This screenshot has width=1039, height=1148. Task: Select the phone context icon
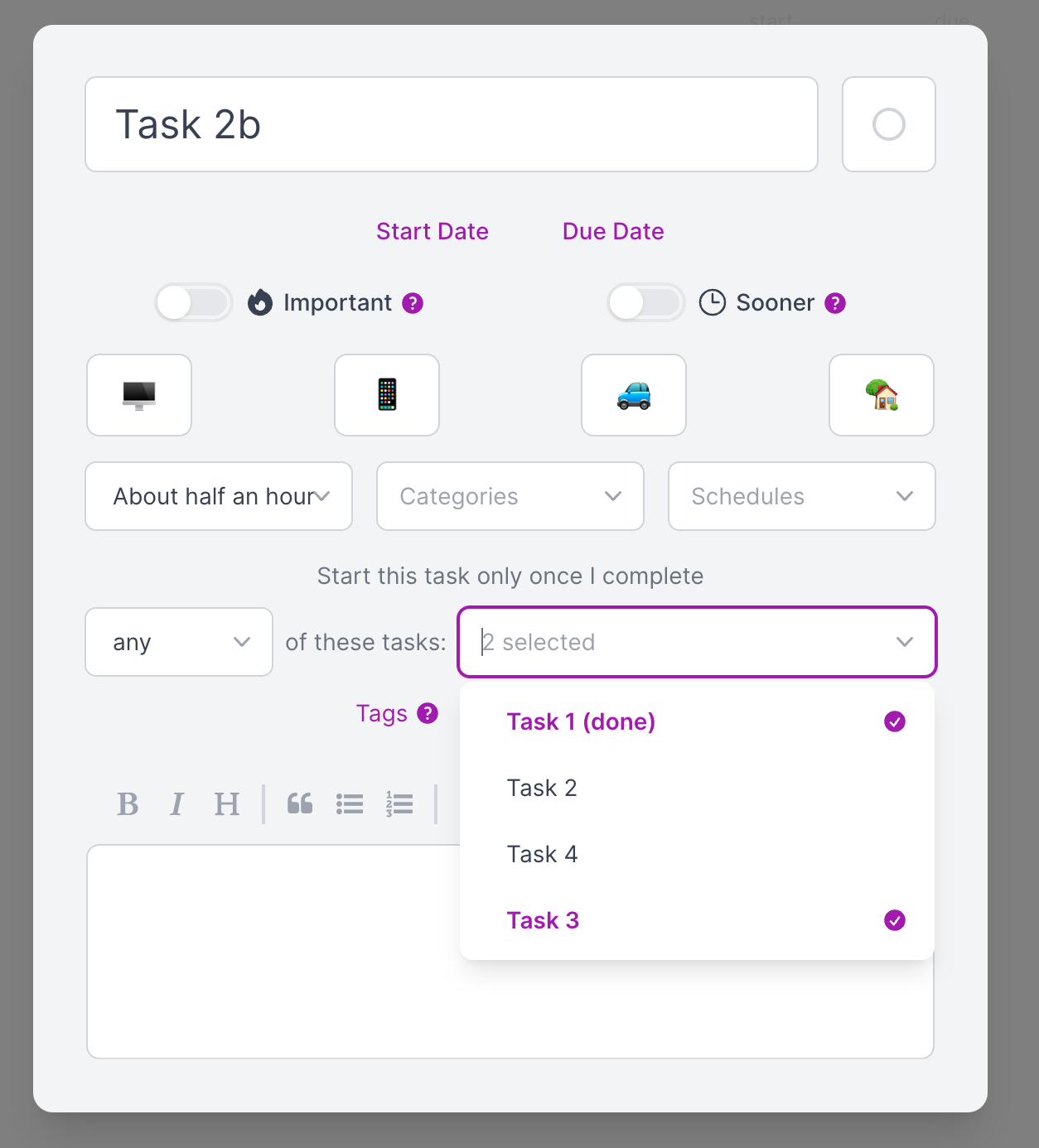[387, 395]
